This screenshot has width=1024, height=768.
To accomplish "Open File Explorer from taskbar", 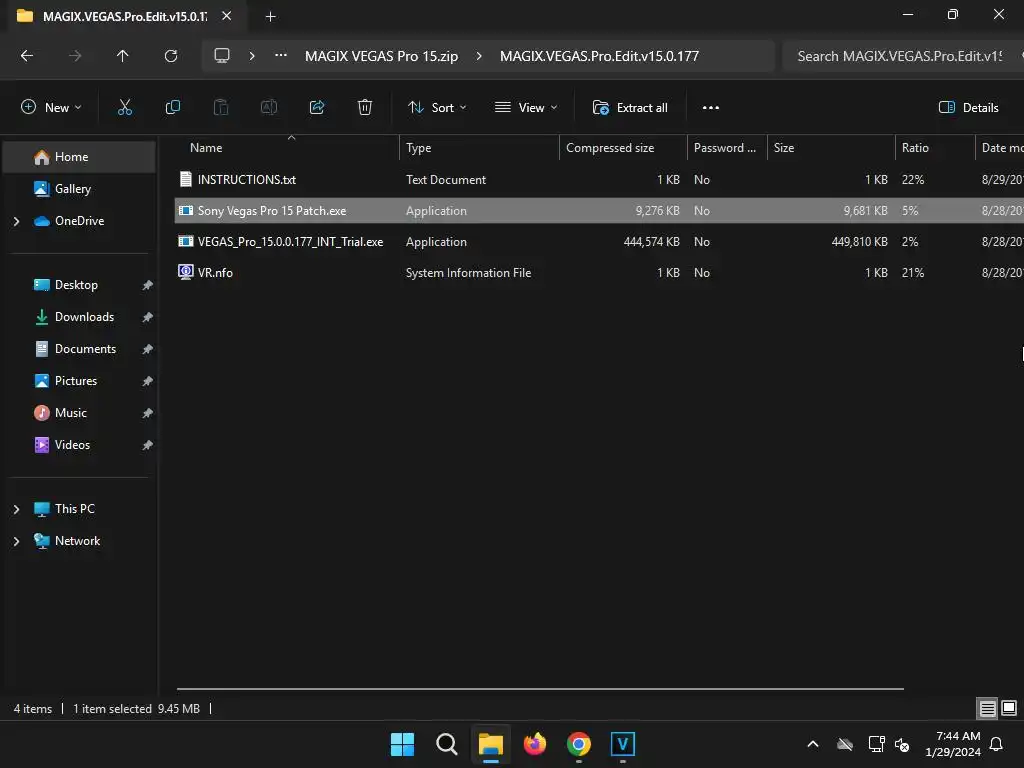I will pos(490,744).
